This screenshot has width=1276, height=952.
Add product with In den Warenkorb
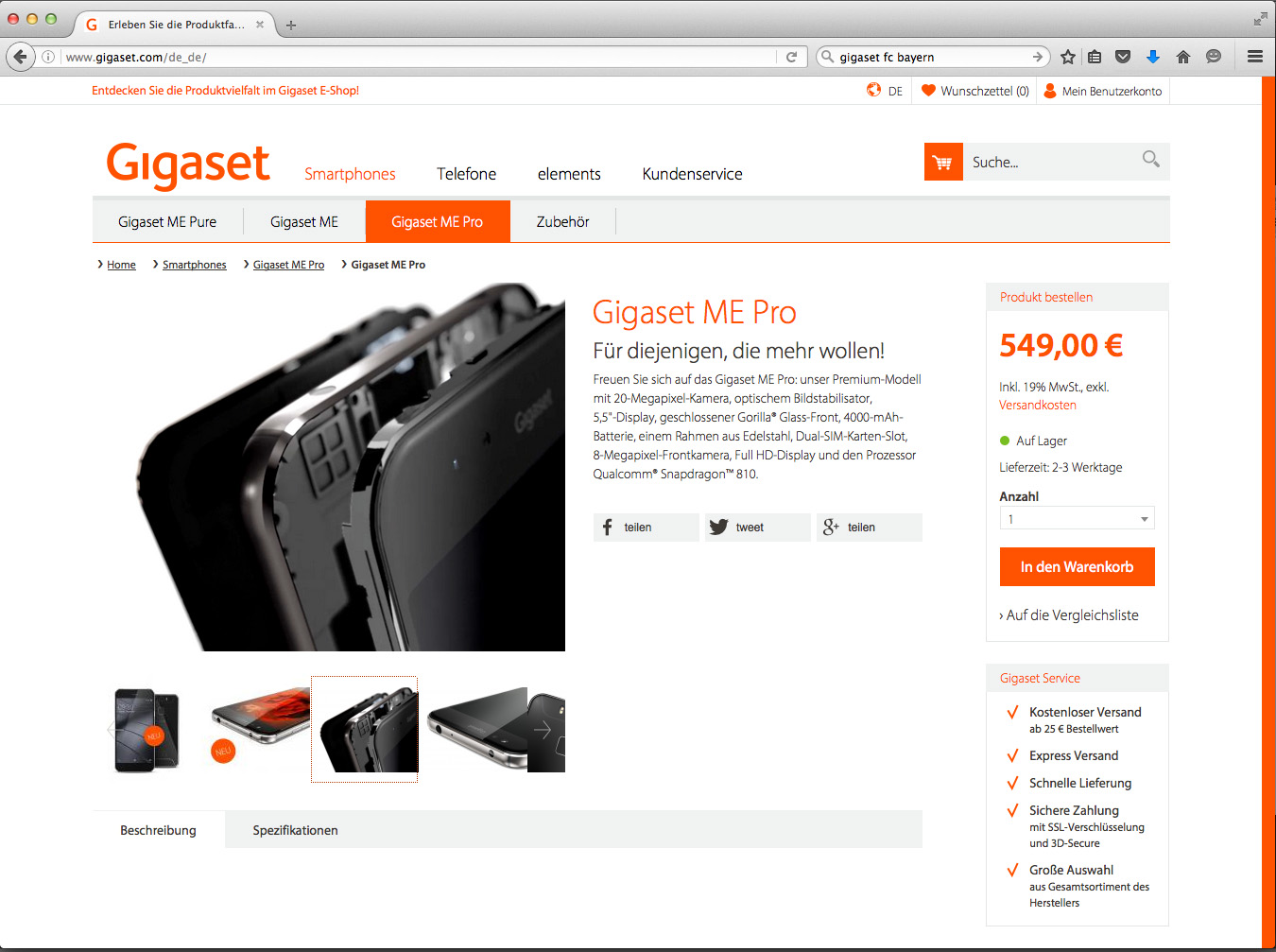(1078, 566)
